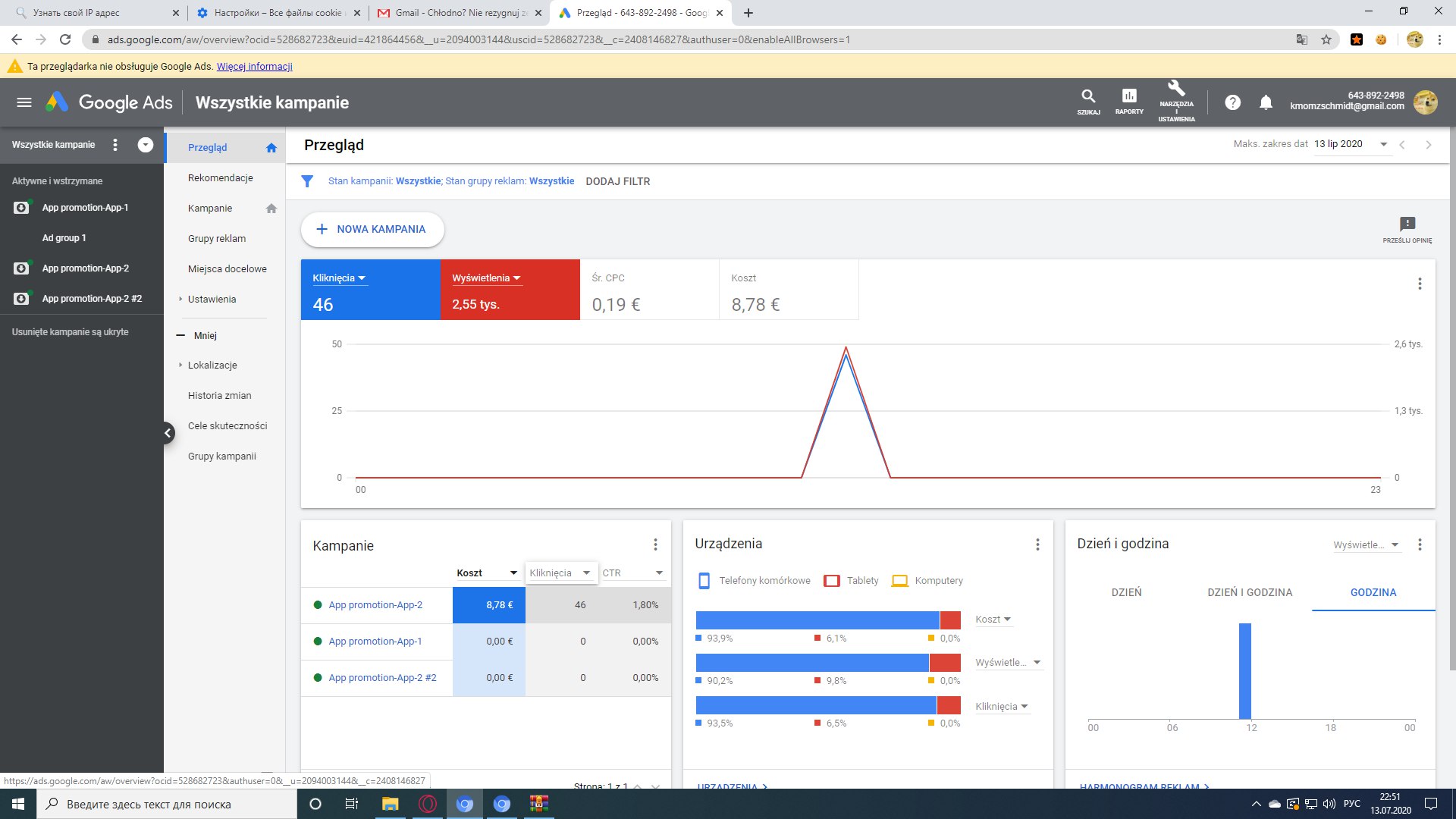Click the filter funnel icon
Screen dimensions: 1456x819
[307, 181]
